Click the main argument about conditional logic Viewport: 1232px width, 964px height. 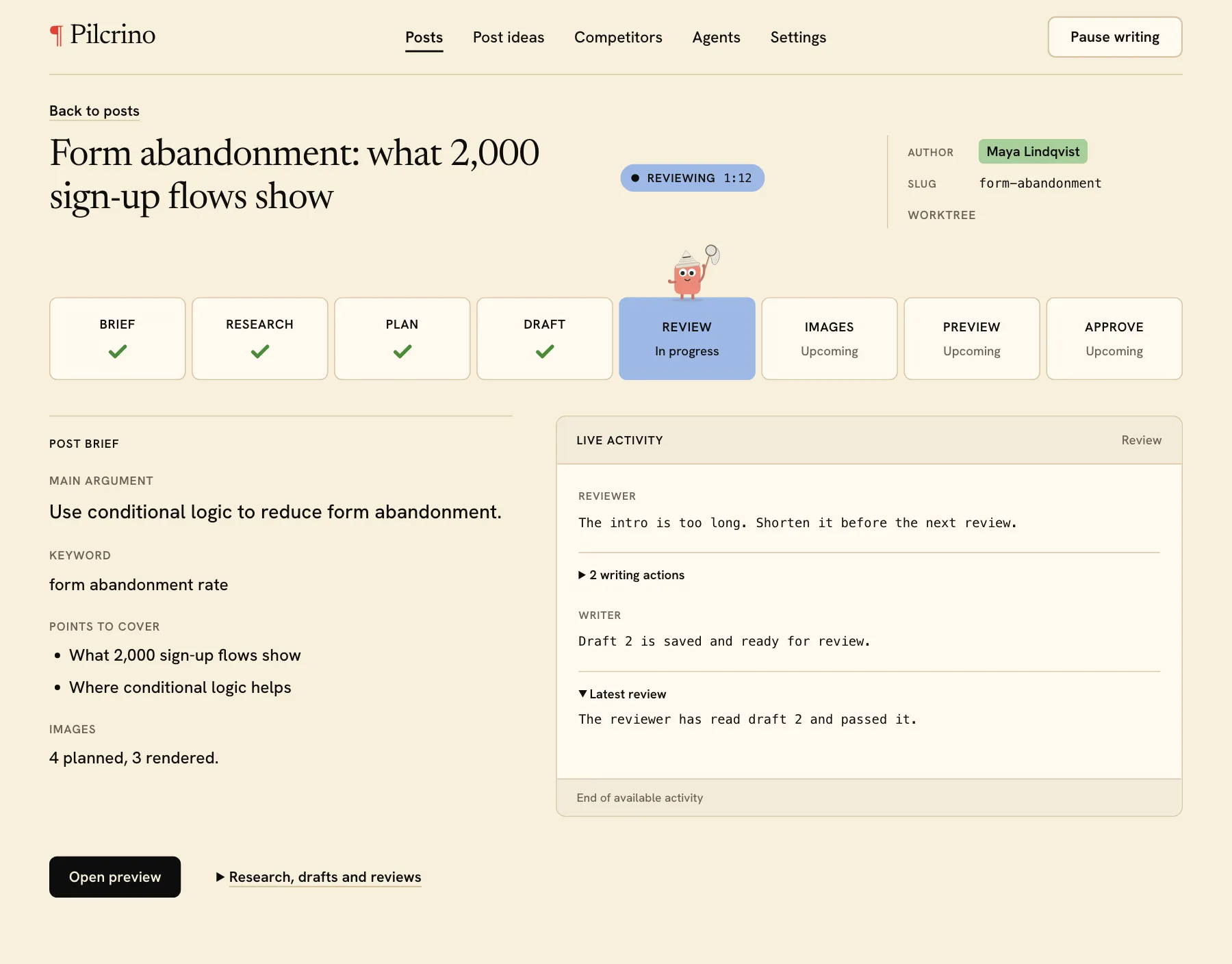tap(275, 512)
